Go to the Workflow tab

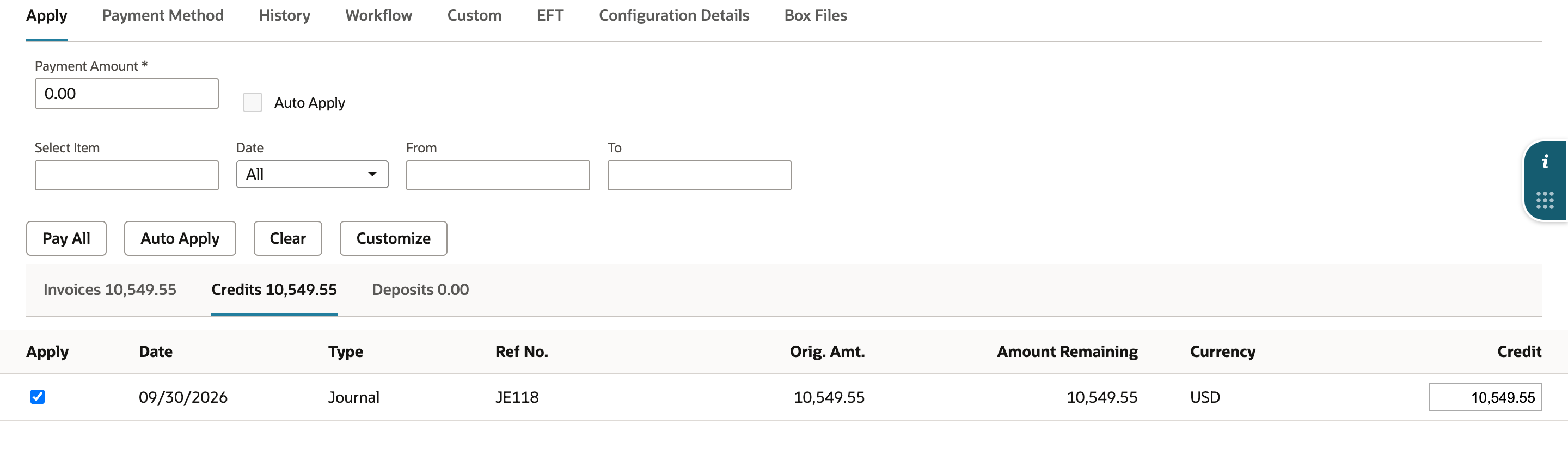click(378, 15)
